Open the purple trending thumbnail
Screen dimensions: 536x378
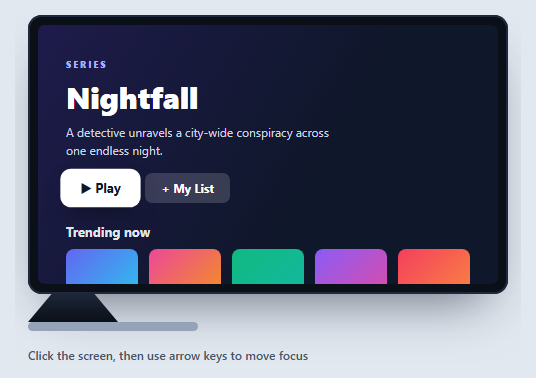(x=351, y=266)
